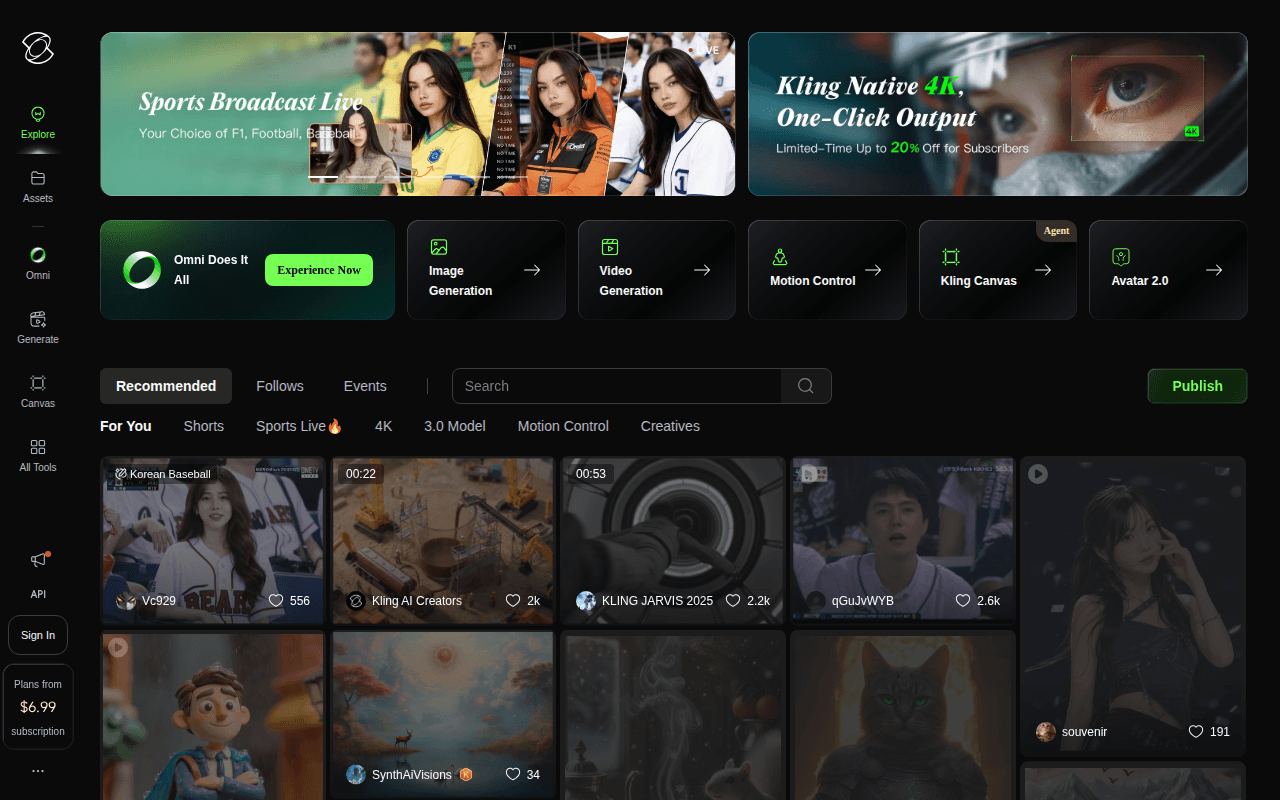Click the Video Generation arrow
Viewport: 1280px width, 800px height.
[702, 270]
